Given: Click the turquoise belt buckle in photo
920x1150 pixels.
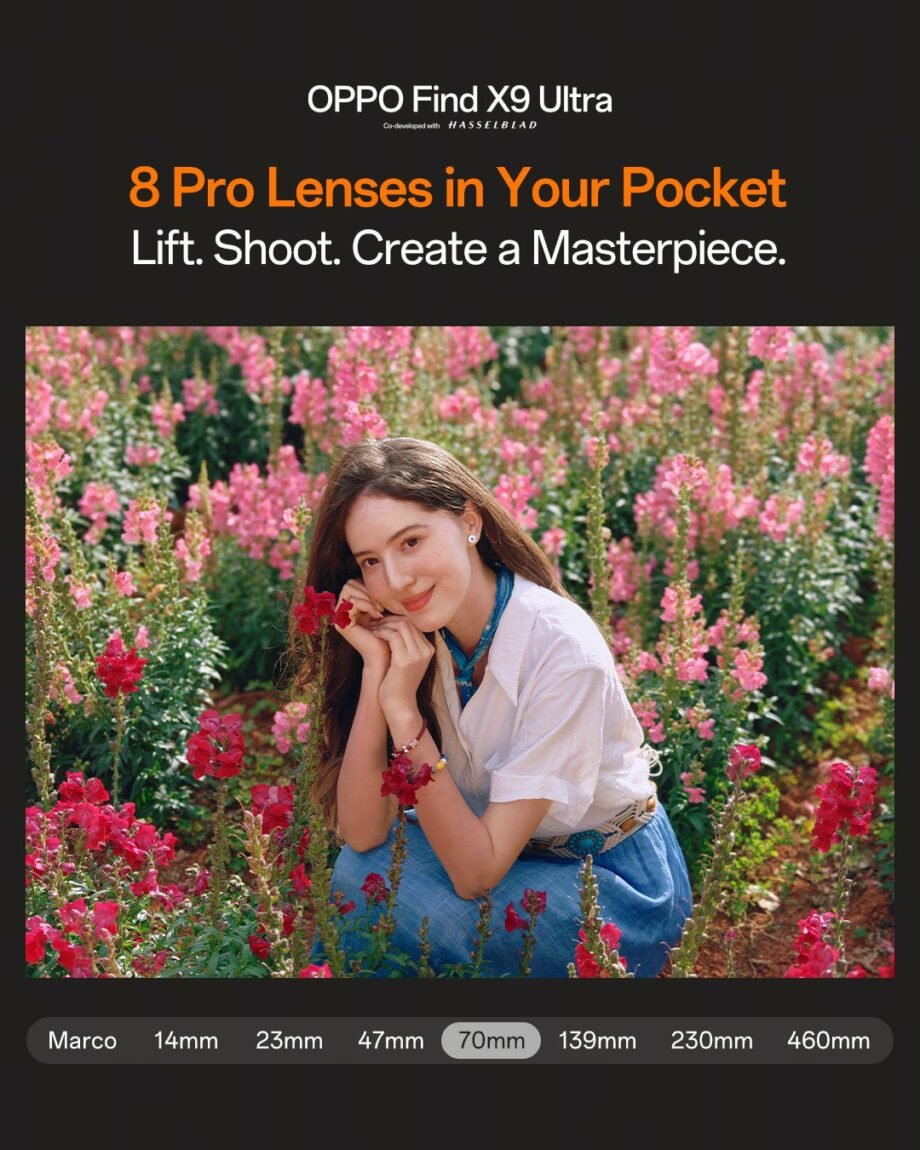Looking at the screenshot, I should tap(585, 843).
